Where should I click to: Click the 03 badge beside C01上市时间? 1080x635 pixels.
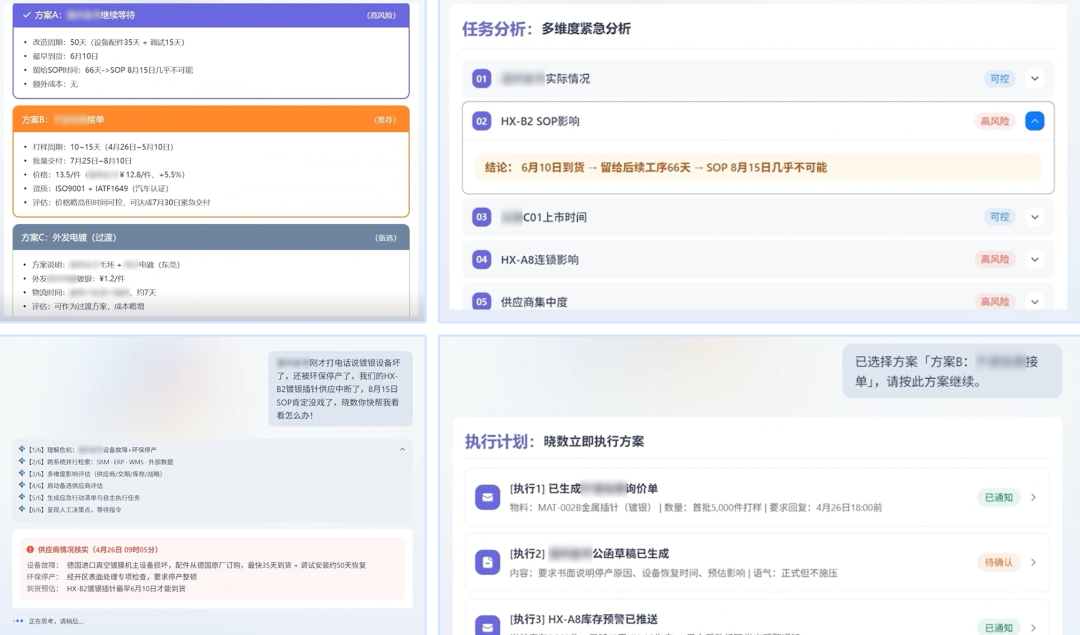481,217
